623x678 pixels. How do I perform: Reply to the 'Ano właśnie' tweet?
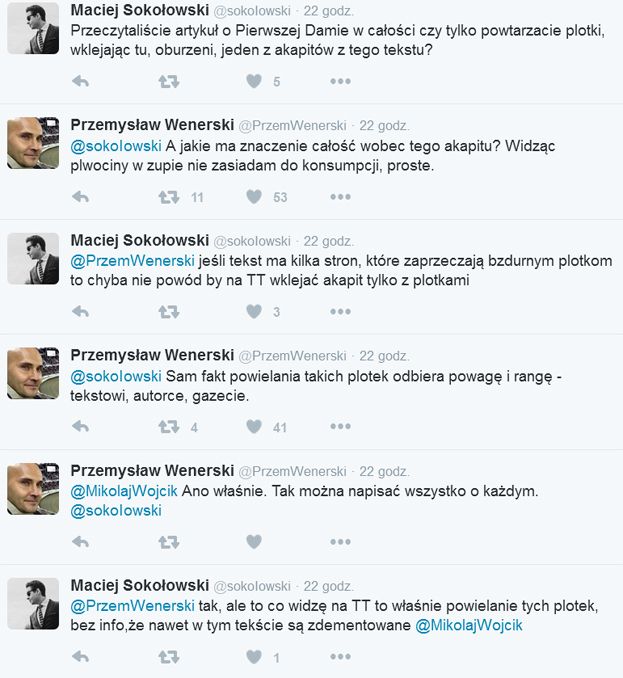tap(80, 542)
